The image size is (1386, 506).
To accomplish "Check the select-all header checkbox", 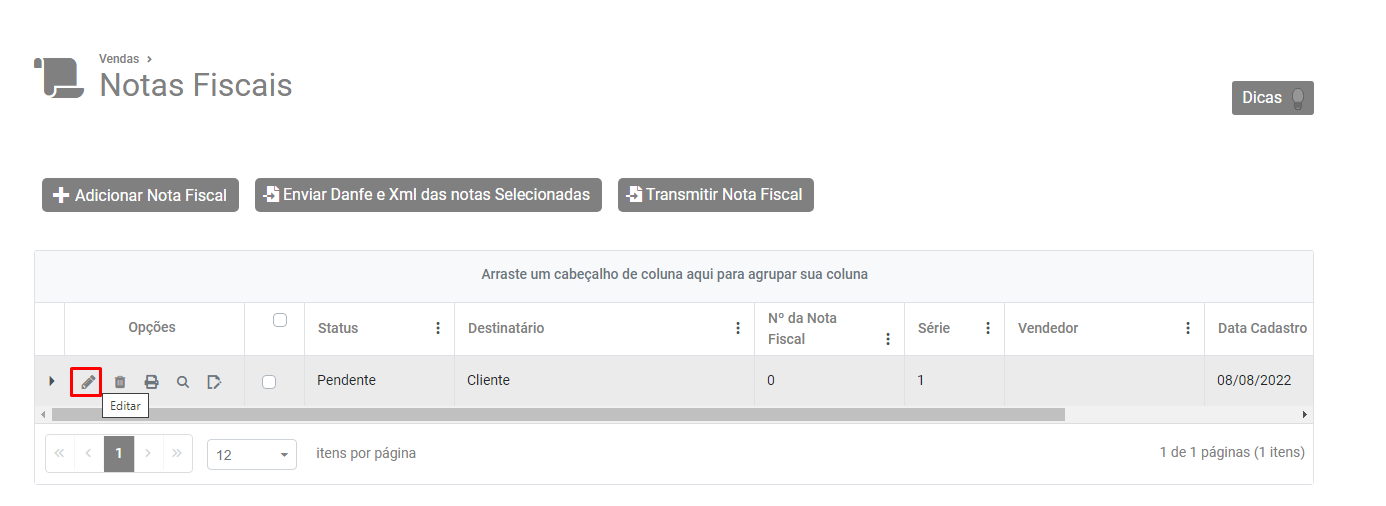I will pyautogui.click(x=280, y=320).
